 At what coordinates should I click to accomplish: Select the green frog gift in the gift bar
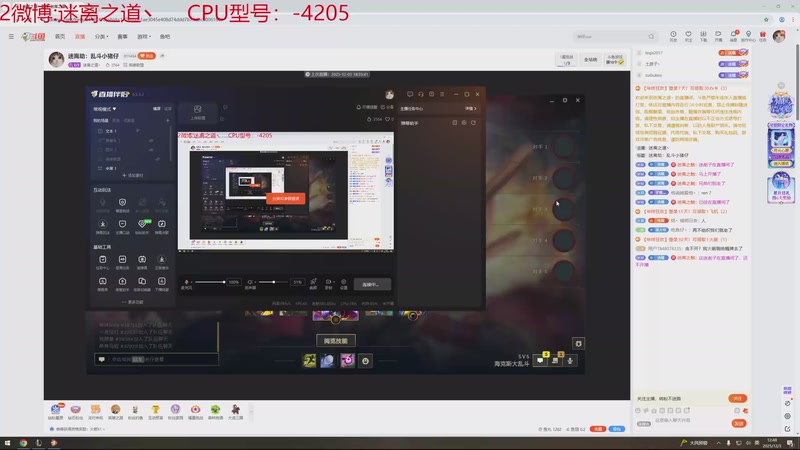(x=215, y=411)
